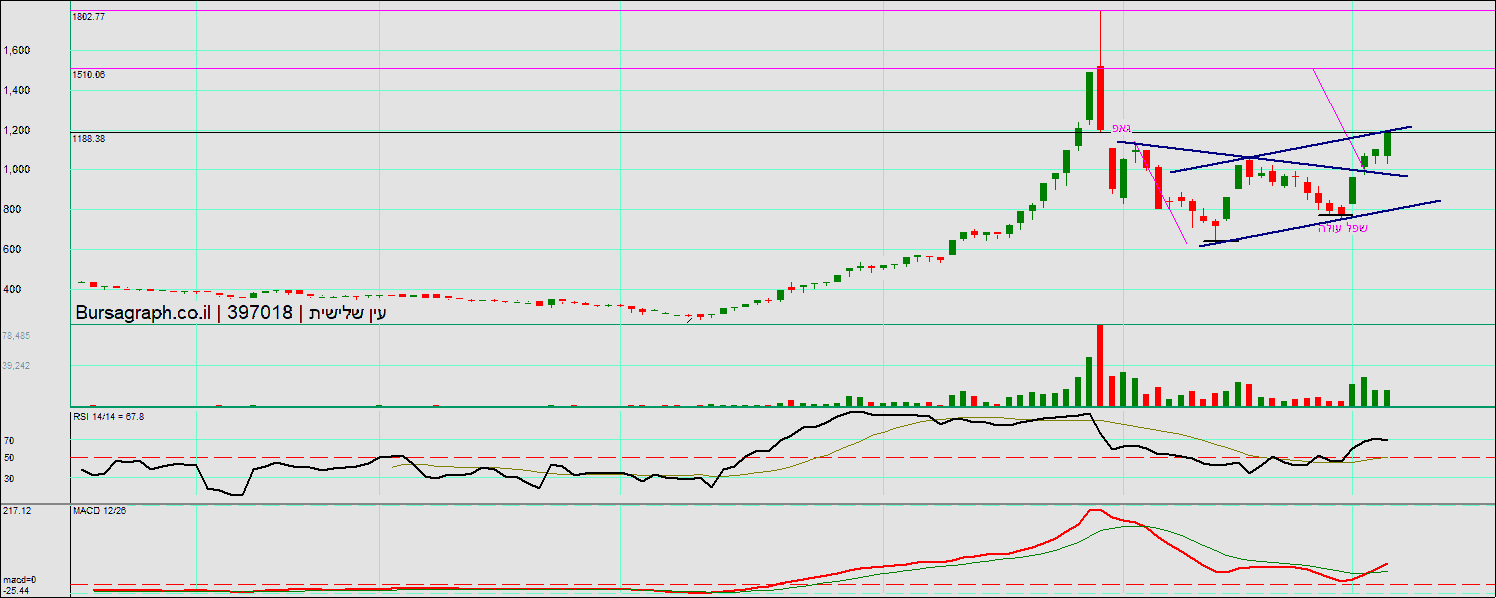The height and width of the screenshot is (598, 1496).
Task: Click the 400 price axis label
Action: [x=11, y=290]
